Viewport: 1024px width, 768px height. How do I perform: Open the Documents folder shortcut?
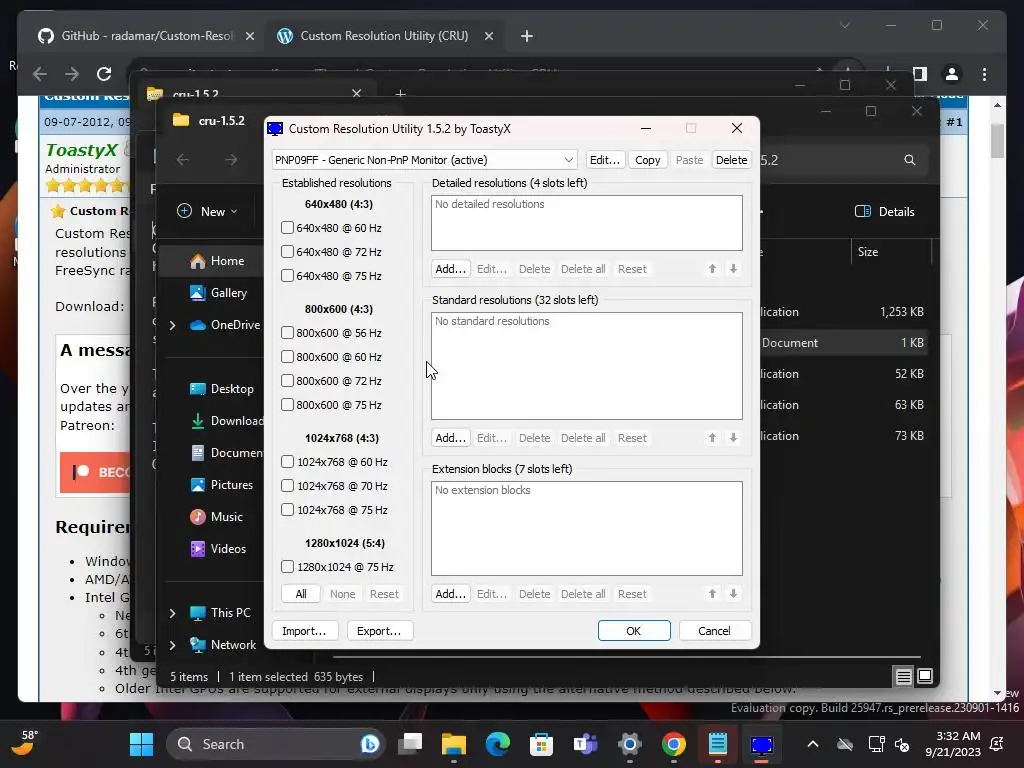point(226,453)
